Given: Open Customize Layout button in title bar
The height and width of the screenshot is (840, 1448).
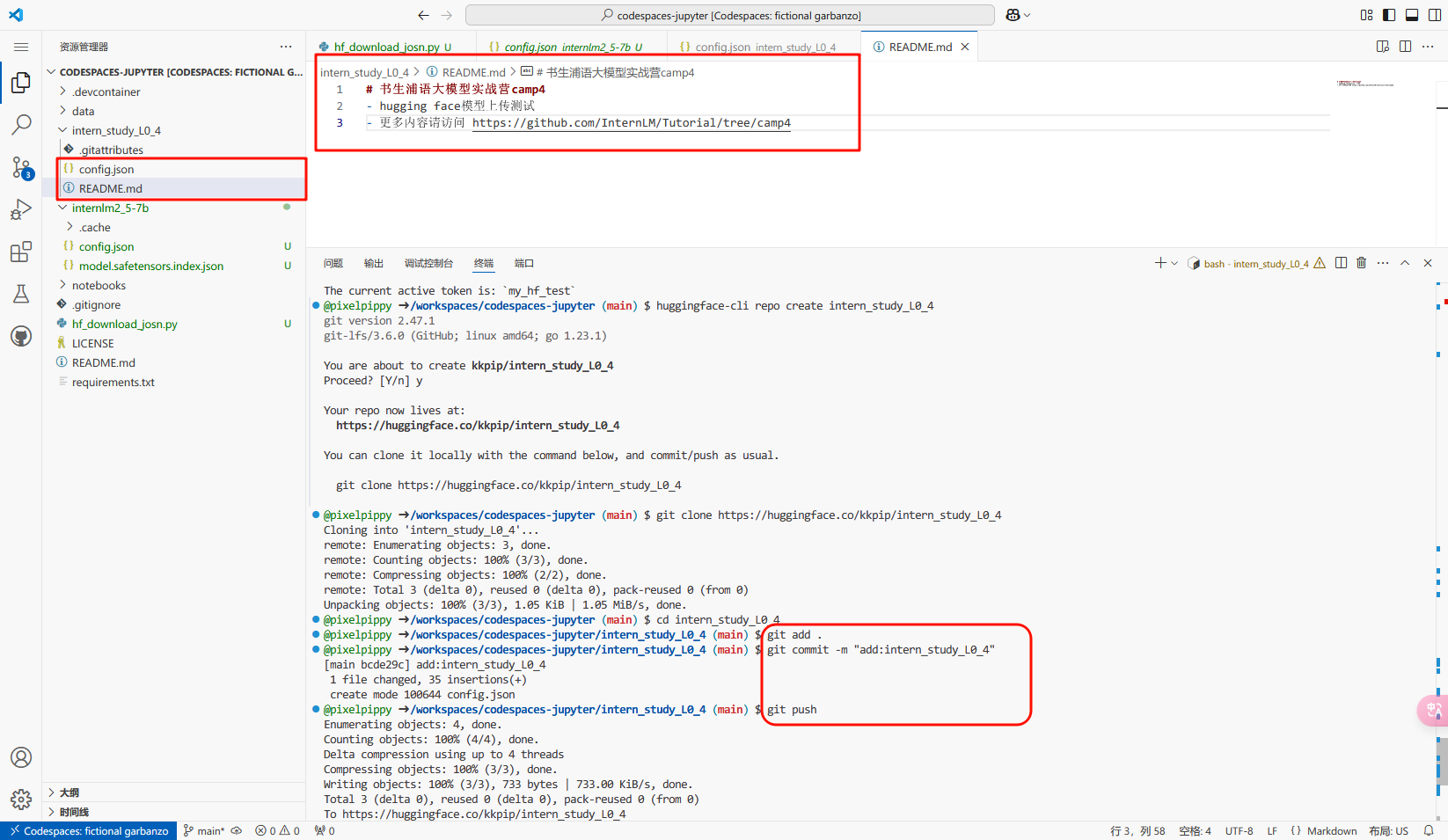Looking at the screenshot, I should [1366, 15].
